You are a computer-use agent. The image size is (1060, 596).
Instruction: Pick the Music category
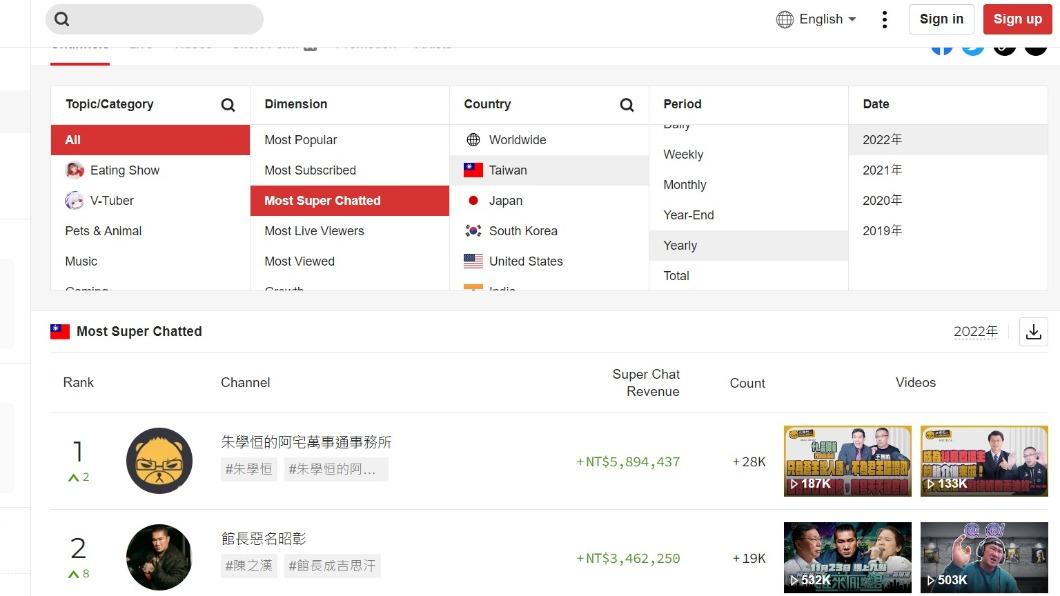150,262
